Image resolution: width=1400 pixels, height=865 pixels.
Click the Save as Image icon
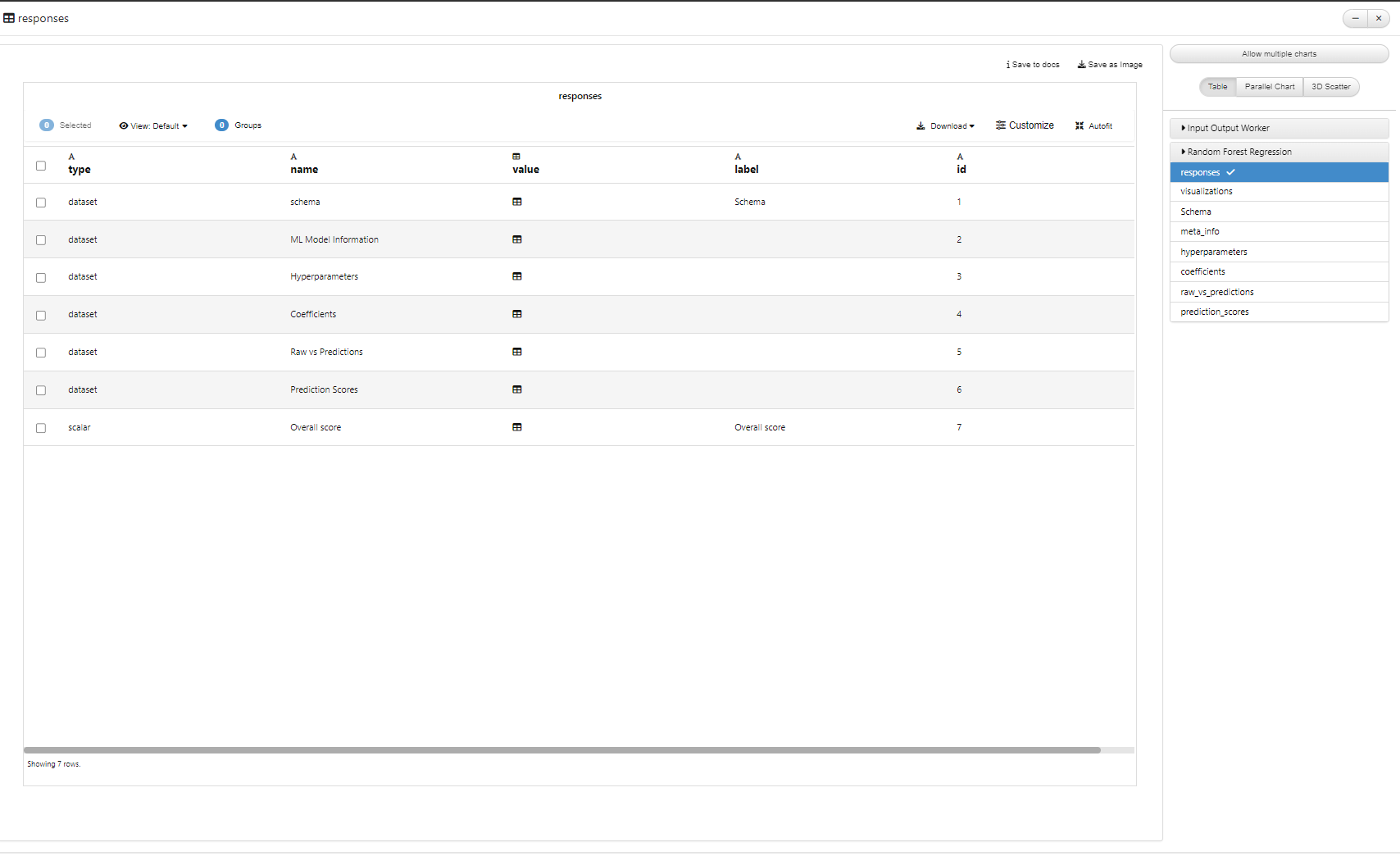(x=1082, y=65)
